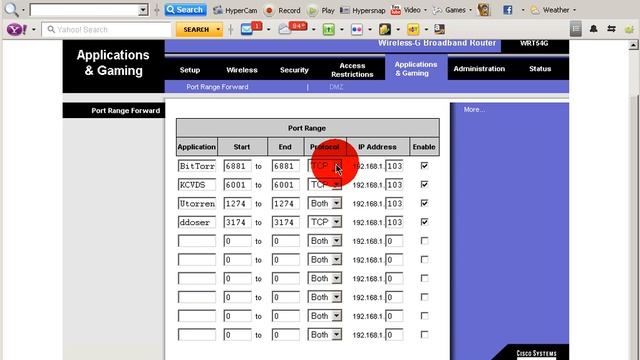The image size is (640, 360).
Task: Check Enable in the last row
Action: 424,335
